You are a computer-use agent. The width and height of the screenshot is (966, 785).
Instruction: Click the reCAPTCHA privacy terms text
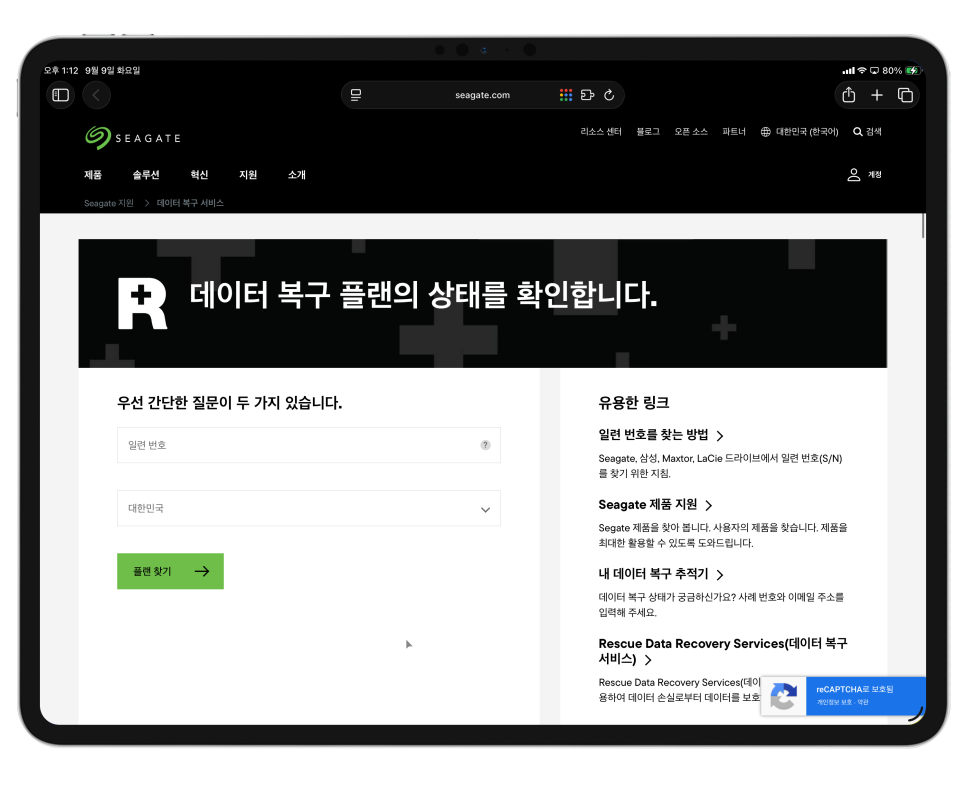coord(842,702)
